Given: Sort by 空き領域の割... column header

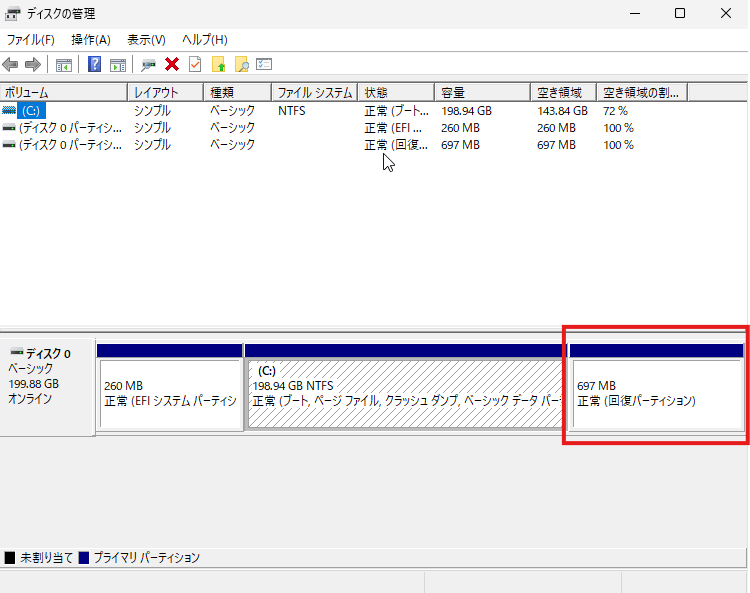Looking at the screenshot, I should tap(642, 92).
